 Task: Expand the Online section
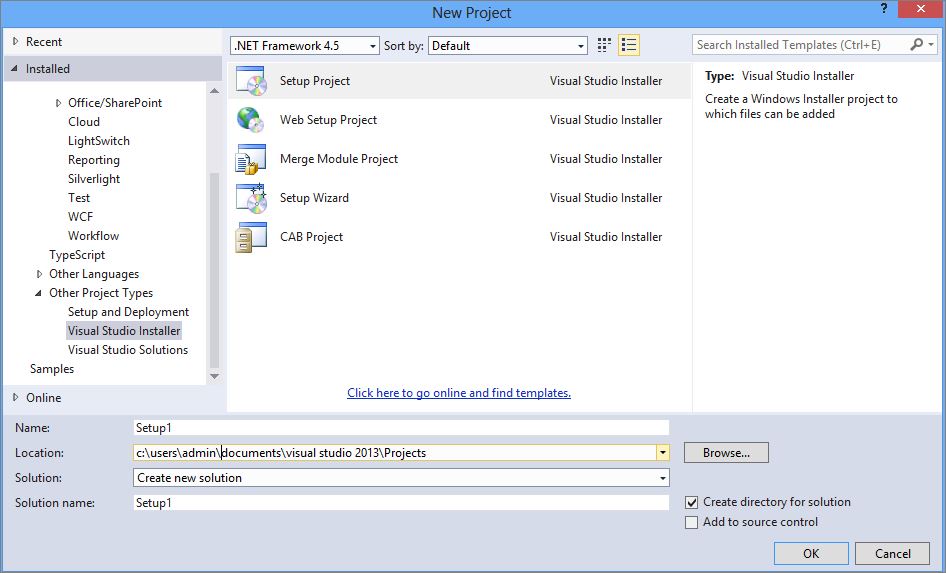[x=16, y=397]
